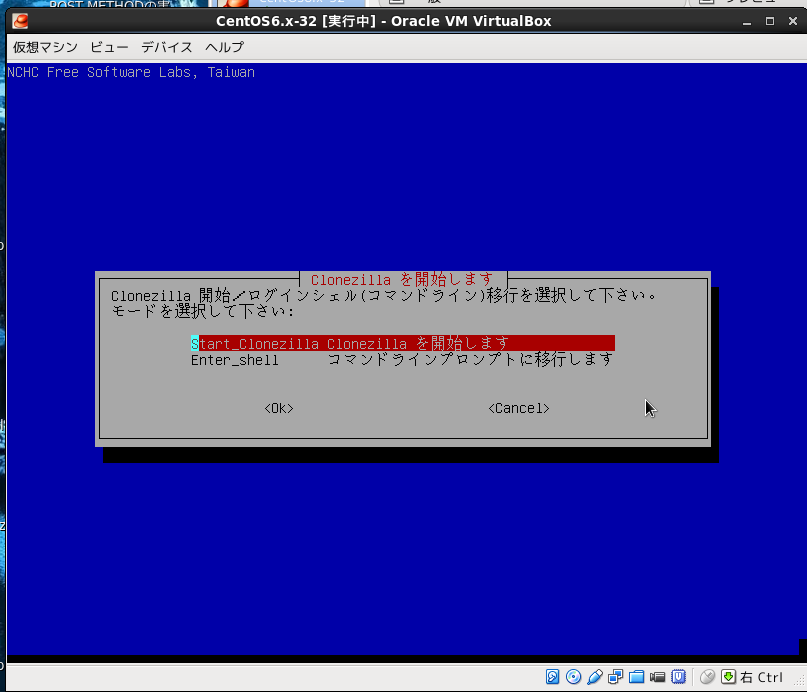
Task: Open the 仮想マシン menu
Action: tap(45, 47)
